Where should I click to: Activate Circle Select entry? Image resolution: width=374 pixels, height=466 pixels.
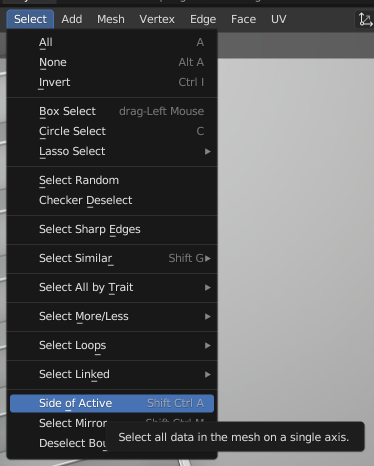click(112, 131)
